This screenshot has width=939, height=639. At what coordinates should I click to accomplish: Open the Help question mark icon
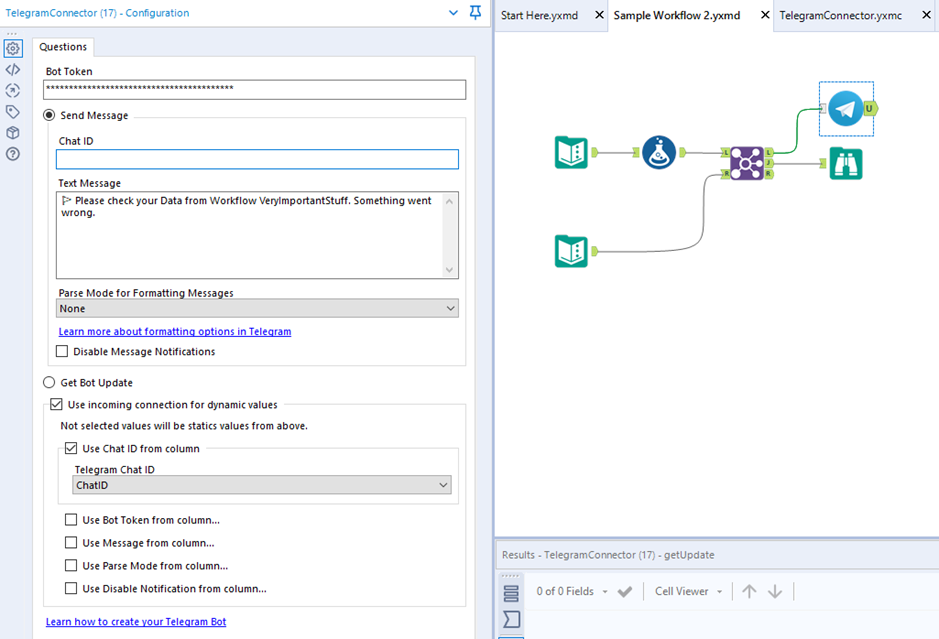click(x=13, y=154)
